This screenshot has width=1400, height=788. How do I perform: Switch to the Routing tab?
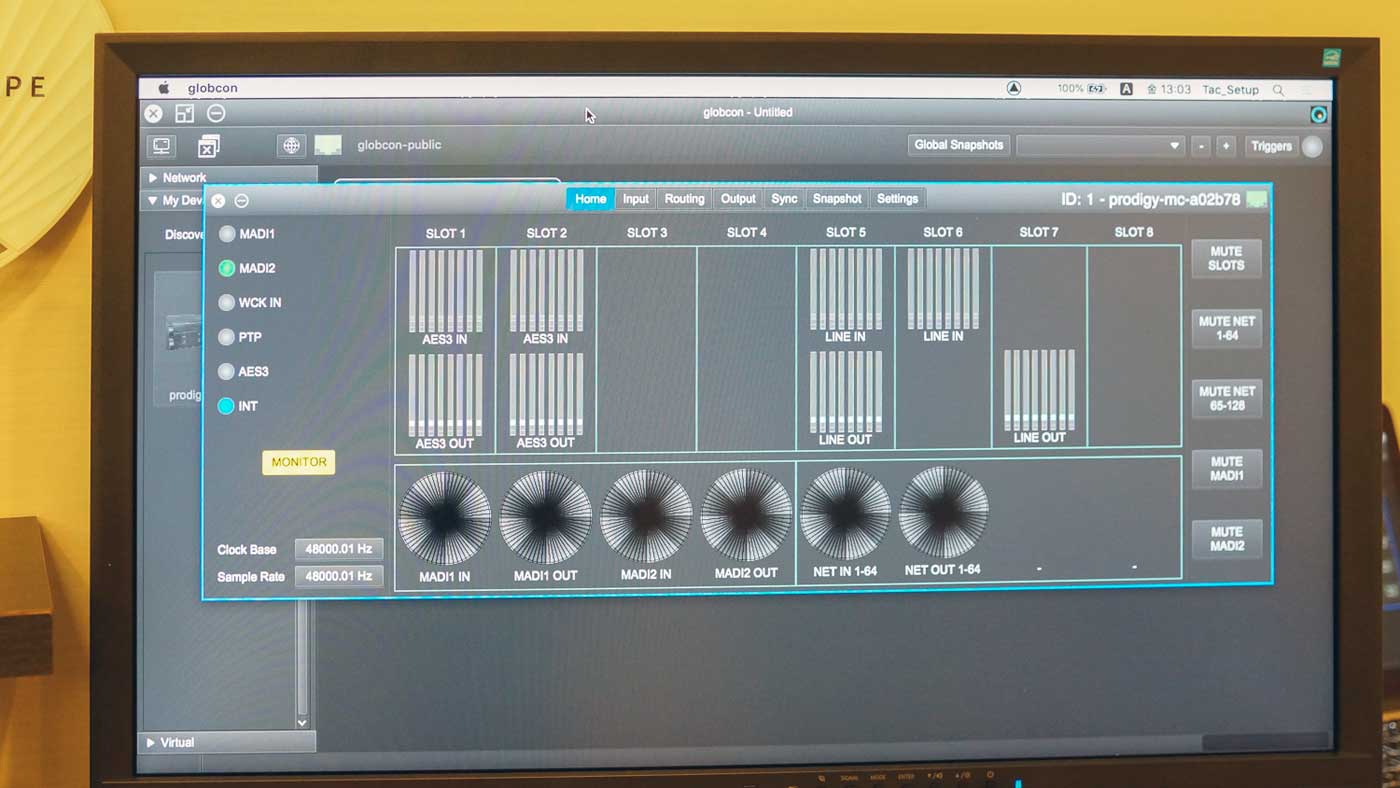pyautogui.click(x=684, y=199)
